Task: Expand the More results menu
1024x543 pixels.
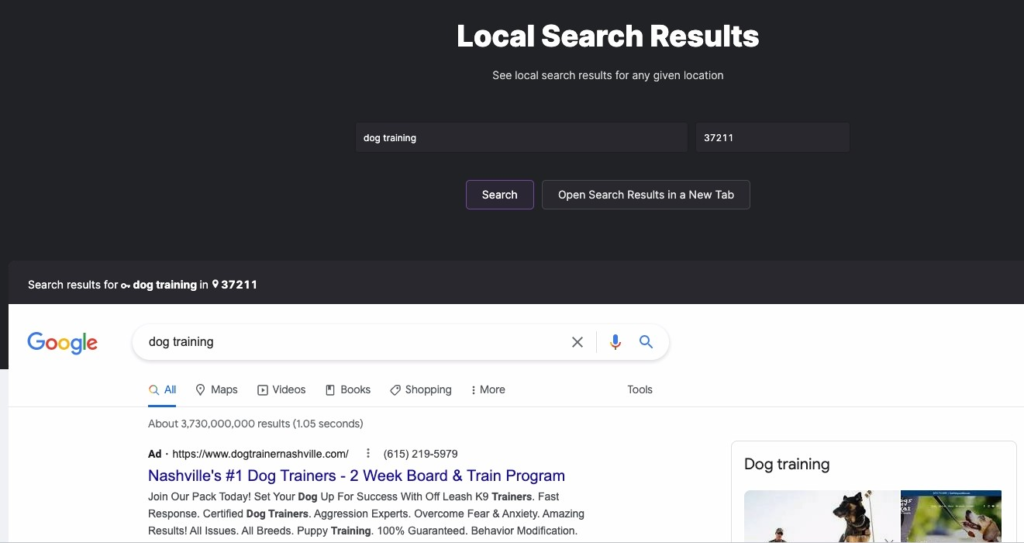Action: [x=488, y=389]
